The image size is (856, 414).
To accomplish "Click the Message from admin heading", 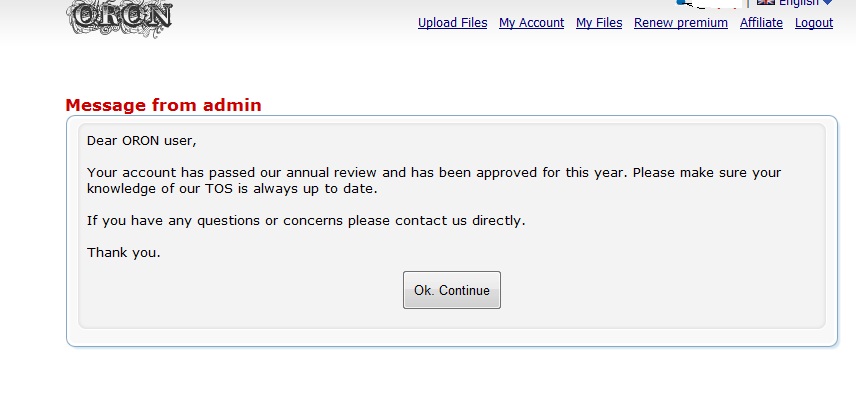I will click(163, 105).
